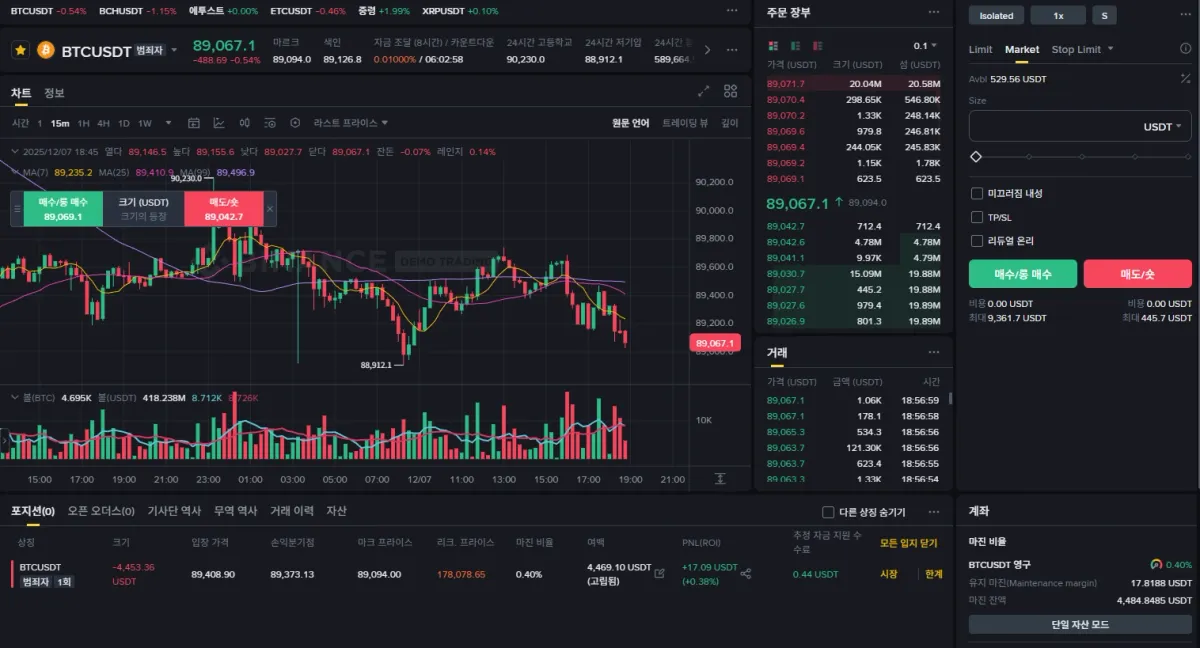Open the chart indicators list icon
Image resolution: width=1200 pixels, height=648 pixels.
(269, 123)
